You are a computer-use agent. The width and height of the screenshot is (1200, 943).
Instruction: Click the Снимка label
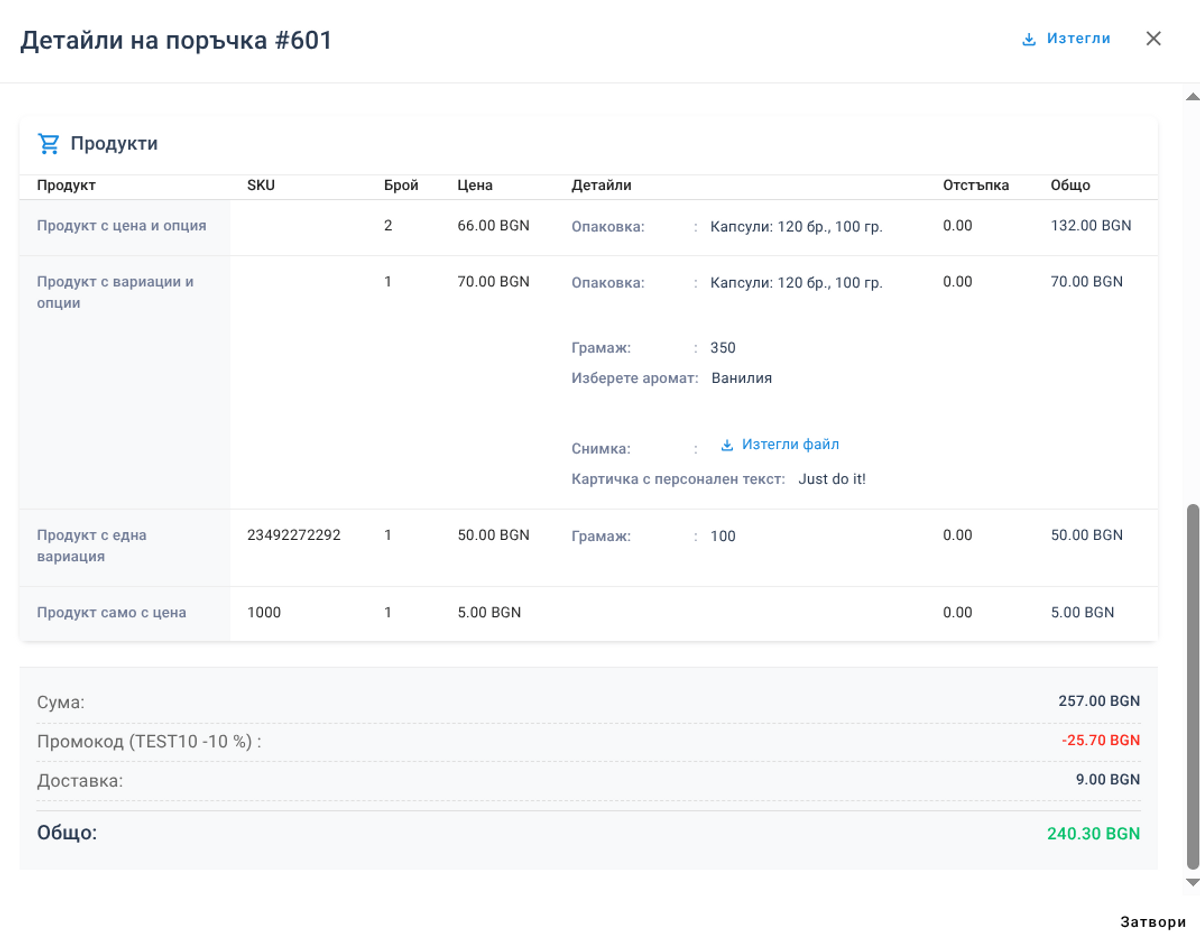tap(601, 449)
